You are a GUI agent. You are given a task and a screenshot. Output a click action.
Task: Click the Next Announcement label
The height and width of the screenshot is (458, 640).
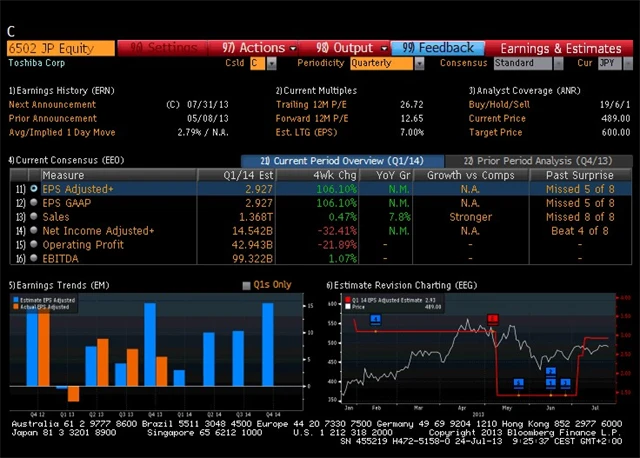click(x=52, y=104)
